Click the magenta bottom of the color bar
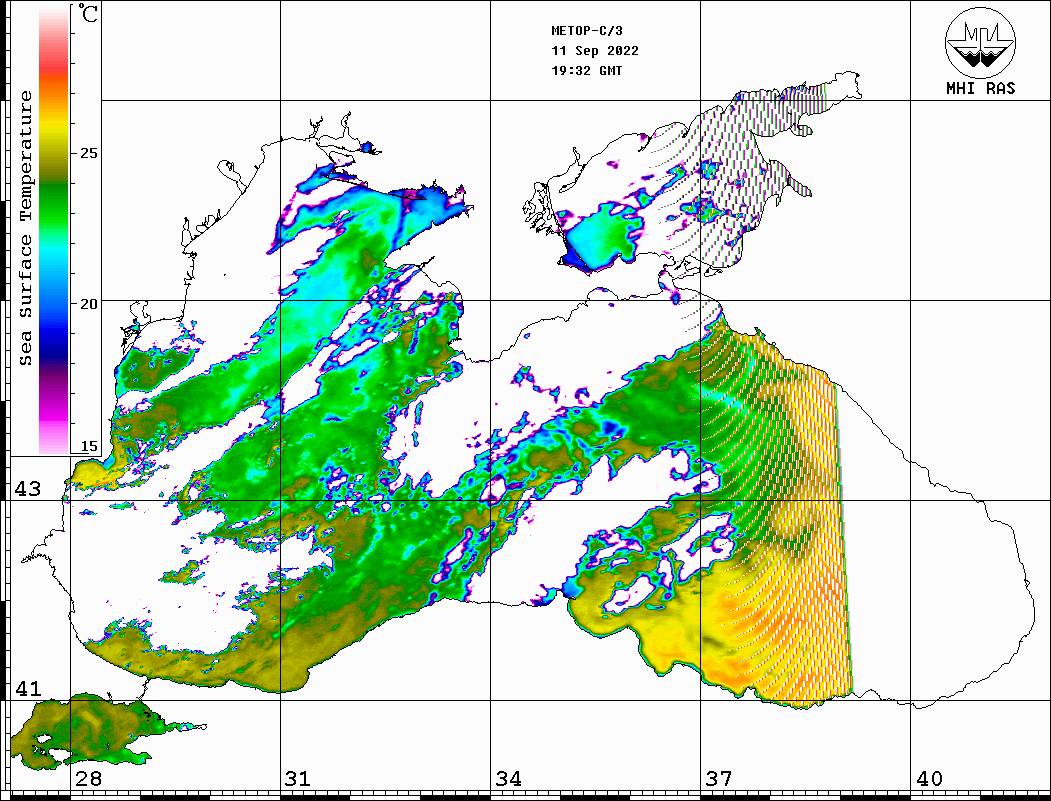The width and height of the screenshot is (1051, 801). click(x=54, y=416)
